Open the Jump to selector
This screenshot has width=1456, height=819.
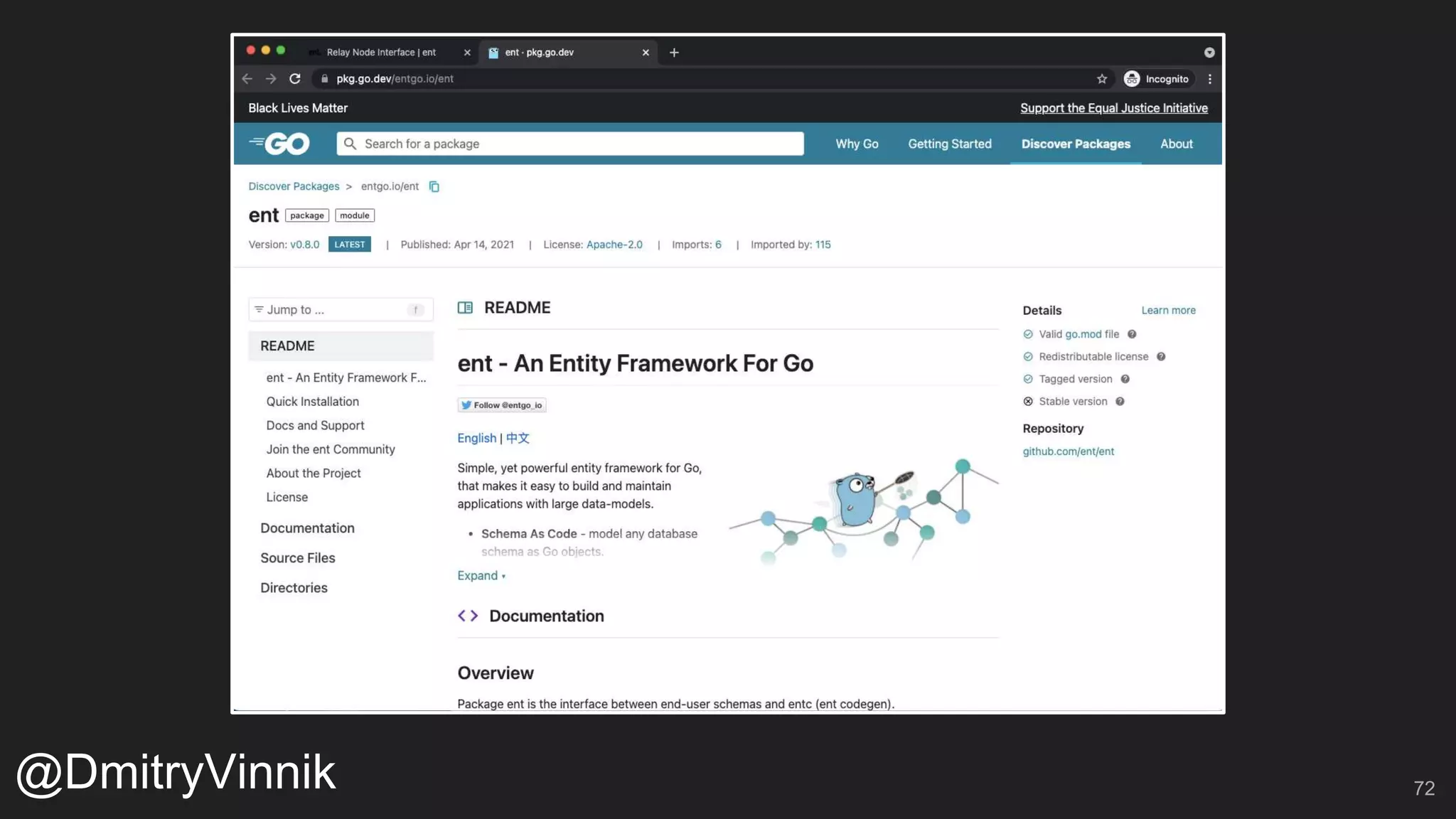[x=341, y=310]
